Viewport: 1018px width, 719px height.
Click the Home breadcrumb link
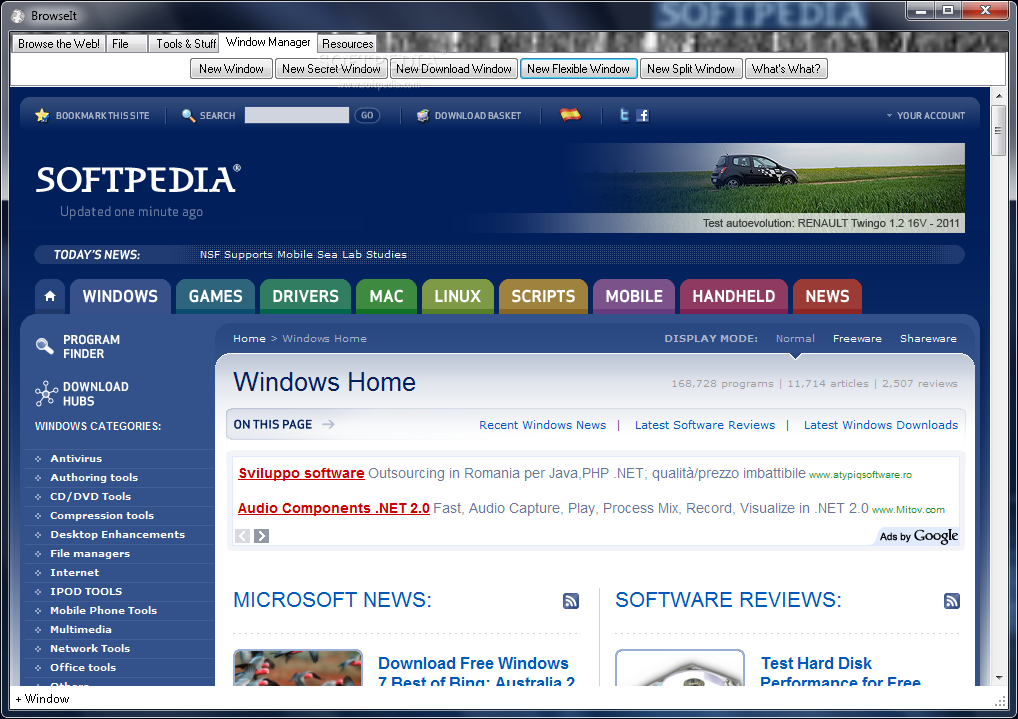click(x=249, y=338)
